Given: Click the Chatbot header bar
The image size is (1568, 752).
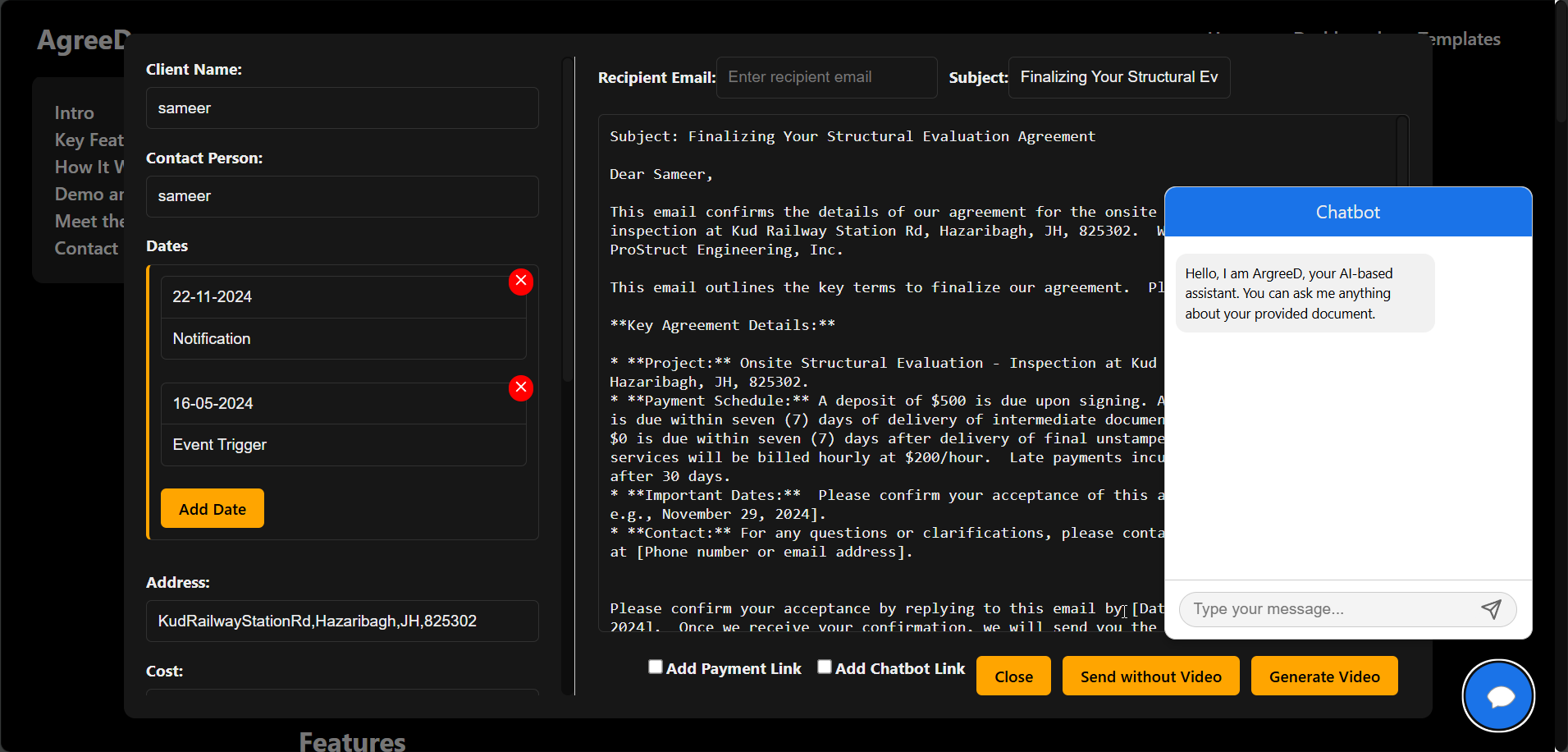Looking at the screenshot, I should [x=1348, y=212].
